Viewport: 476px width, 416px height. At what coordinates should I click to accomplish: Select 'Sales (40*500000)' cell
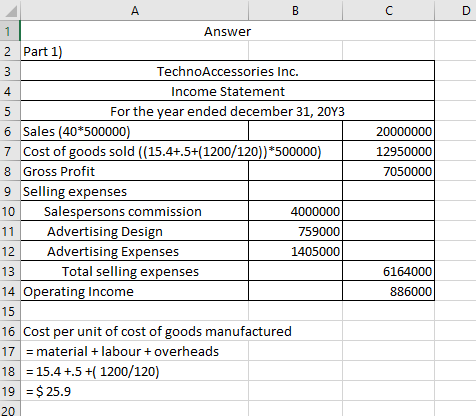(x=135, y=131)
